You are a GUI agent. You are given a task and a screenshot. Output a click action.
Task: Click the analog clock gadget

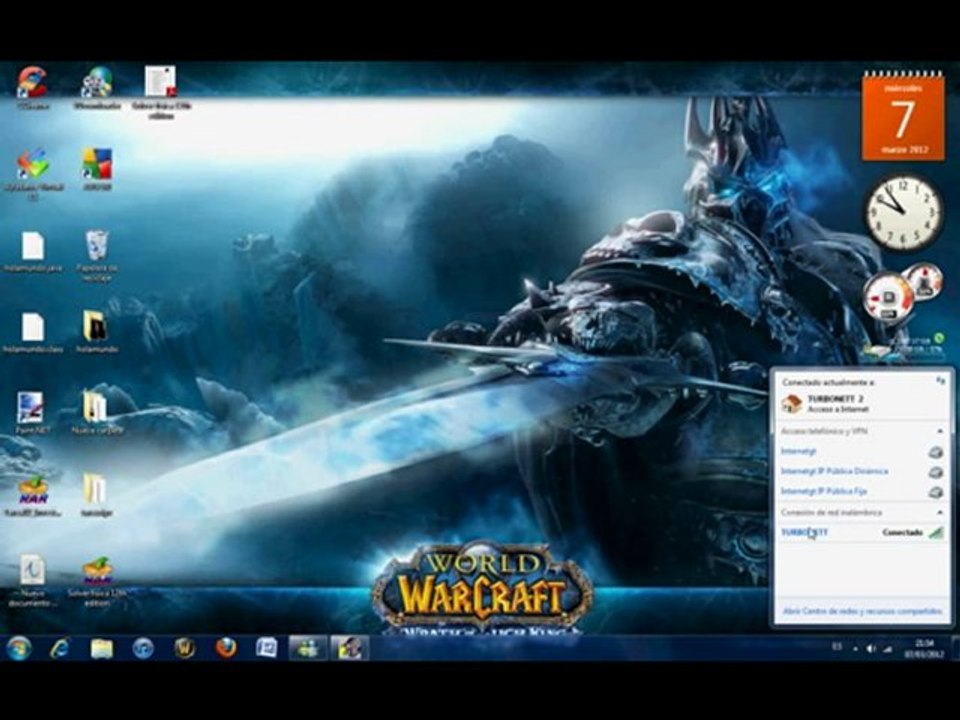click(904, 212)
